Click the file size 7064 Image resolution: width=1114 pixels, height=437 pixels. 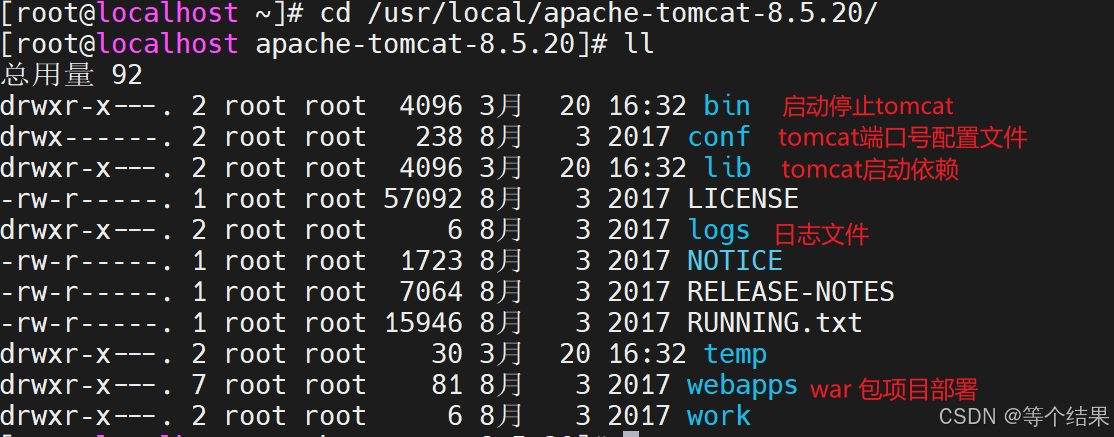[431, 292]
